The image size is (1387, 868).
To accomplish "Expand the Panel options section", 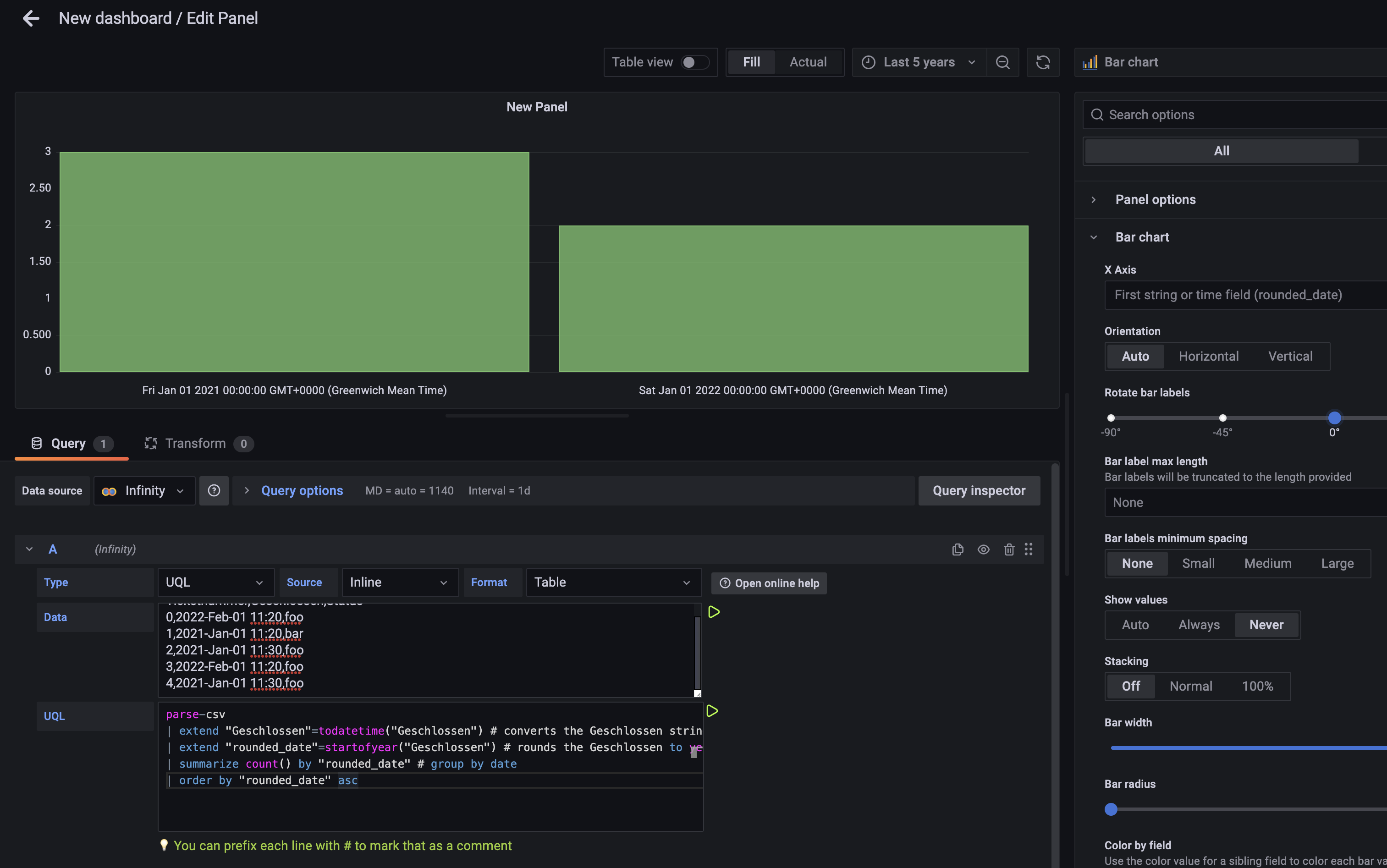I will pyautogui.click(x=1155, y=199).
